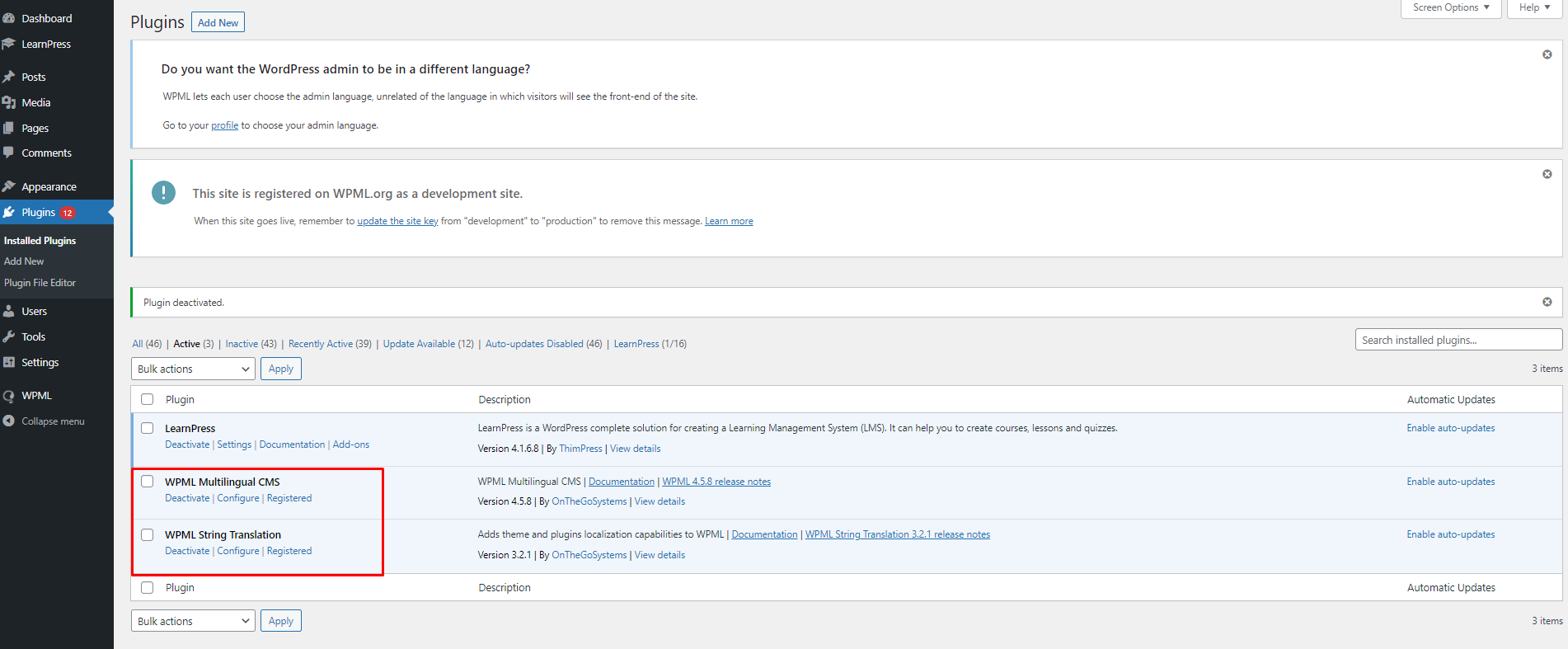Filter plugins by LearnPress (1/16)
Image resolution: width=1568 pixels, height=649 pixels.
tap(650, 344)
